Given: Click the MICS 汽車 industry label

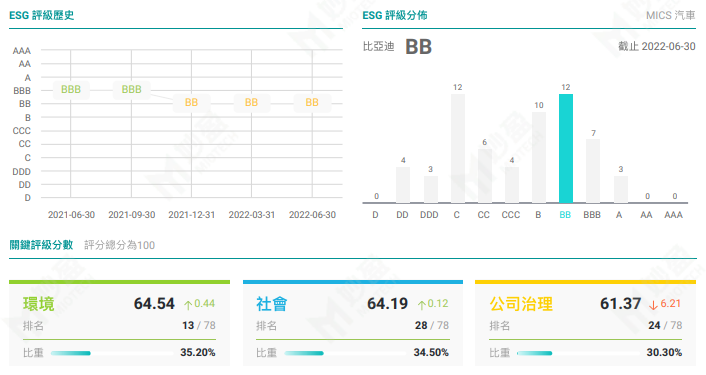Looking at the screenshot, I should pos(670,15).
